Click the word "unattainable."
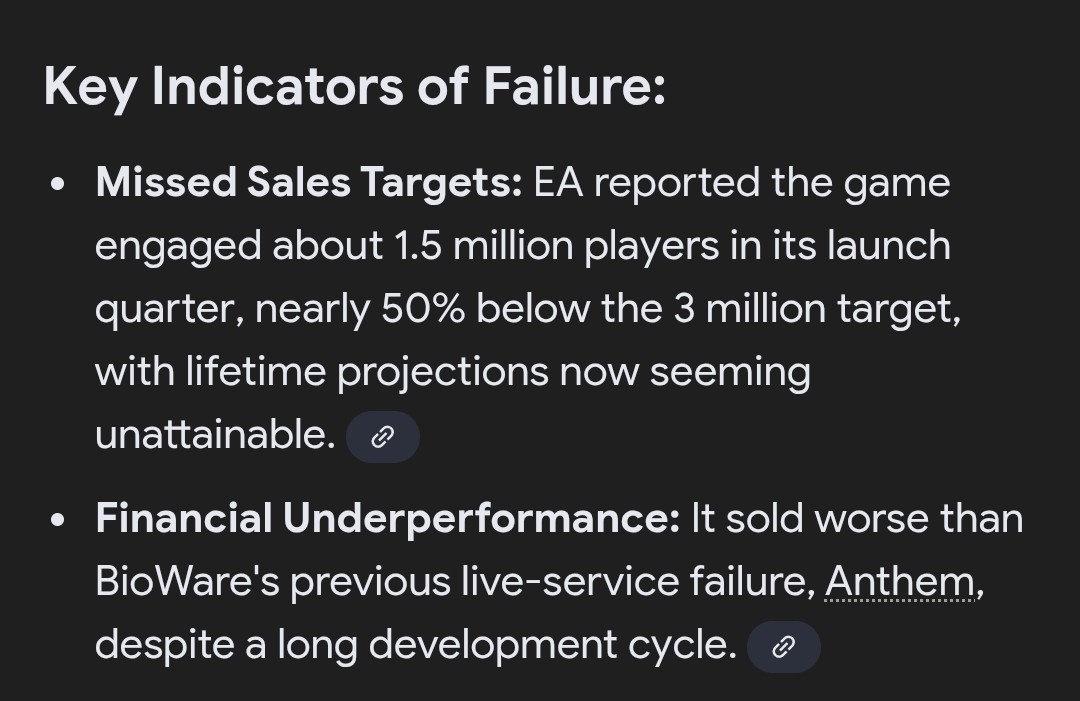This screenshot has height=701, width=1080. tap(214, 435)
